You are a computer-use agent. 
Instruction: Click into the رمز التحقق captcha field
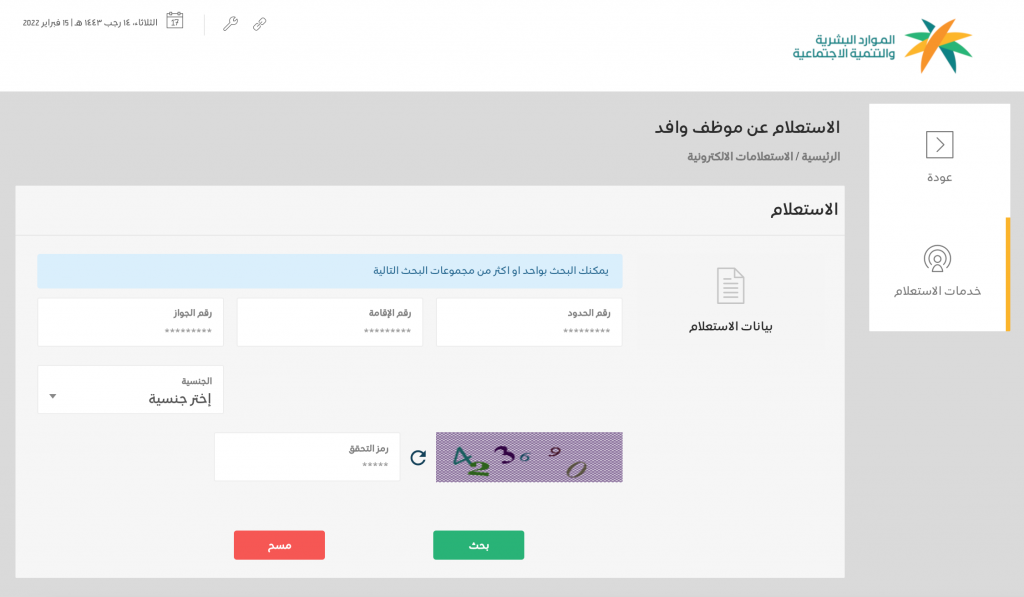307,457
